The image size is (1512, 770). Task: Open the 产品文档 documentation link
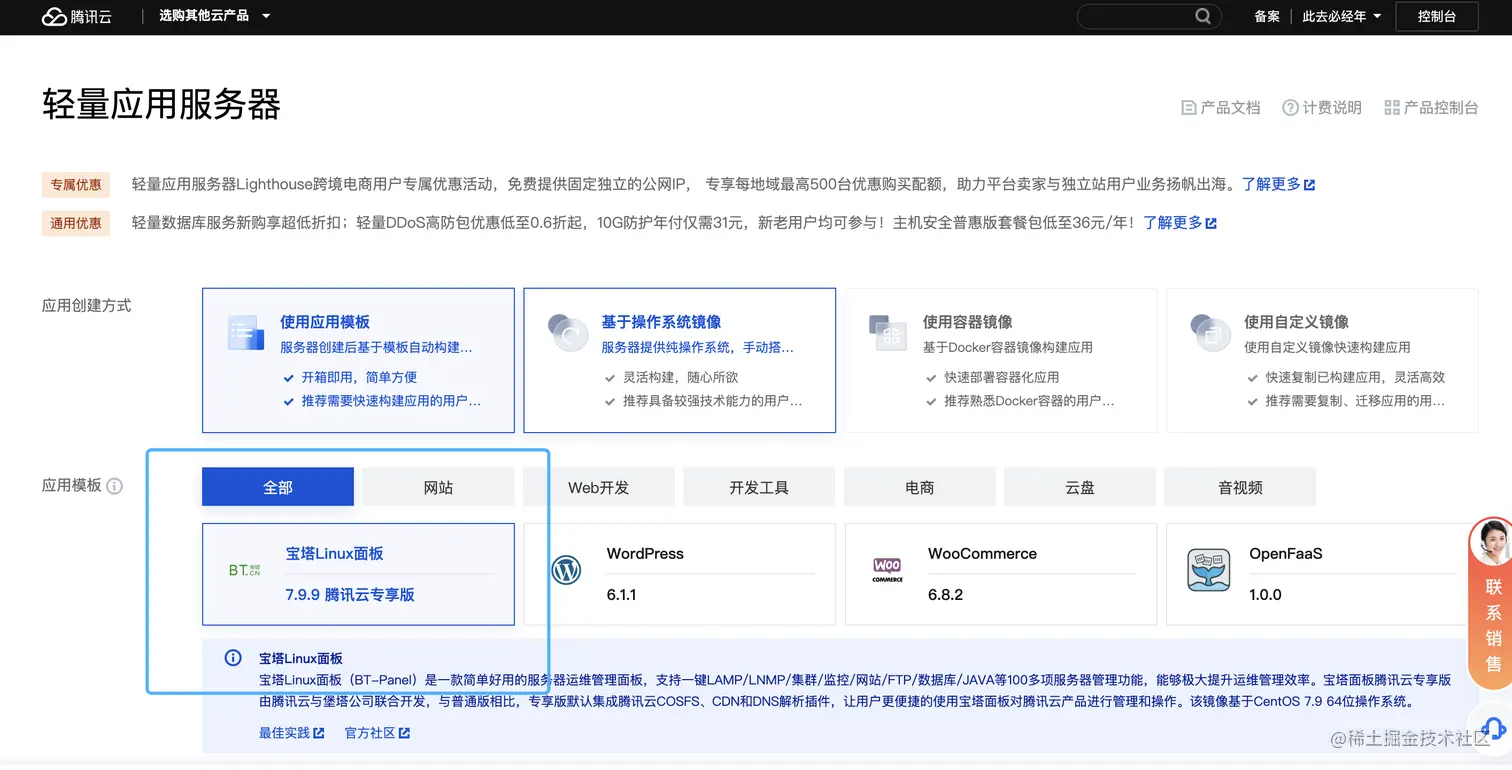click(1221, 108)
